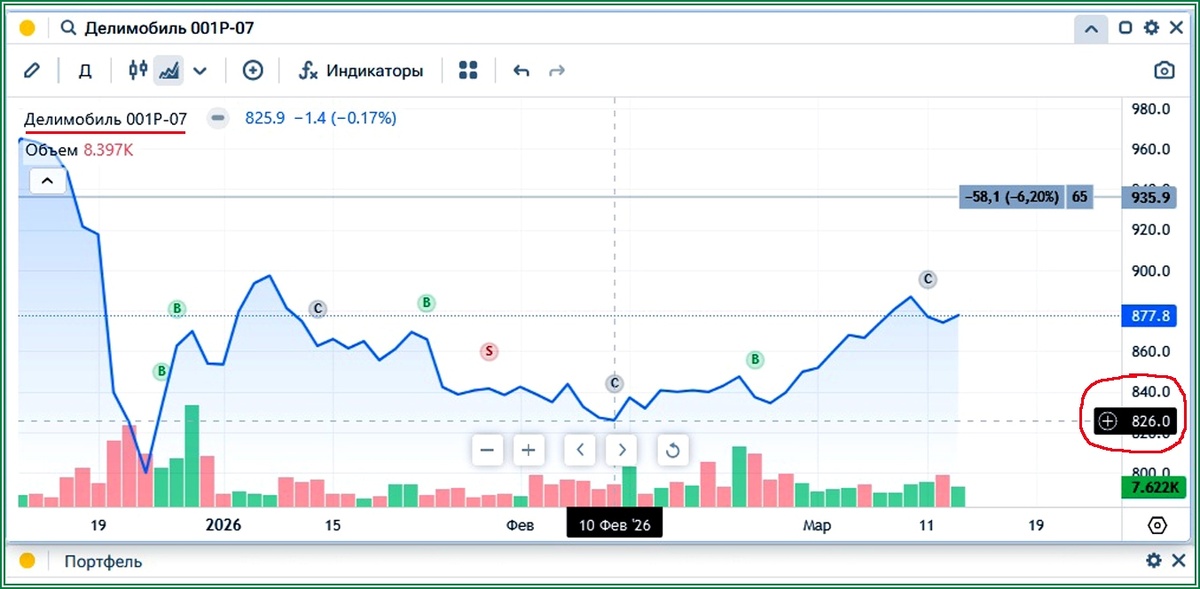1200x589 pixels.
Task: Click the 825.9 last price value in legend
Action: pos(265,118)
